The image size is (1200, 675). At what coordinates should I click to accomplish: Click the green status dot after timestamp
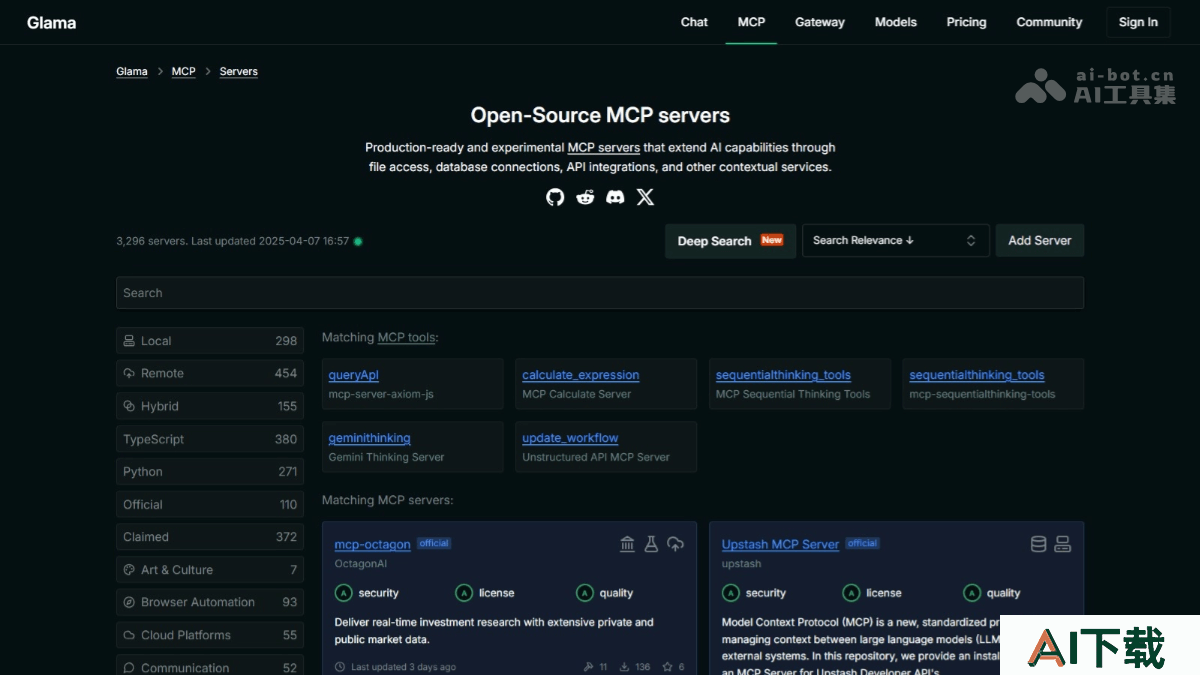(358, 241)
